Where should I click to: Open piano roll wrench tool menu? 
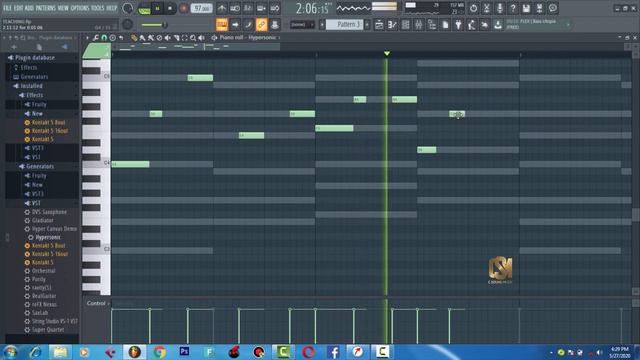tap(96, 38)
